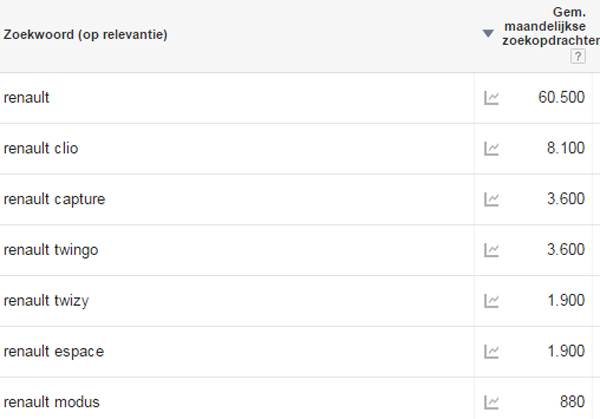
Task: Show the chart icon for renault modus
Action: (x=491, y=402)
